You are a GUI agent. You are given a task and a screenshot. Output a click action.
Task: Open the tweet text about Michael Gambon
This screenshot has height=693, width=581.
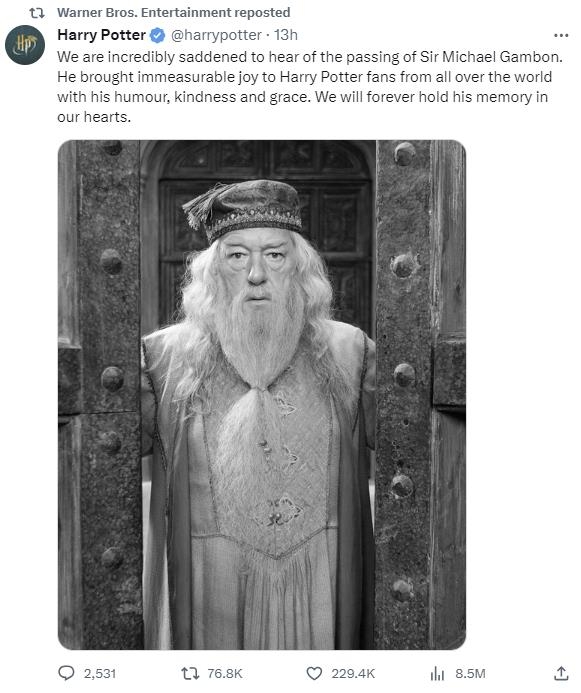[310, 87]
